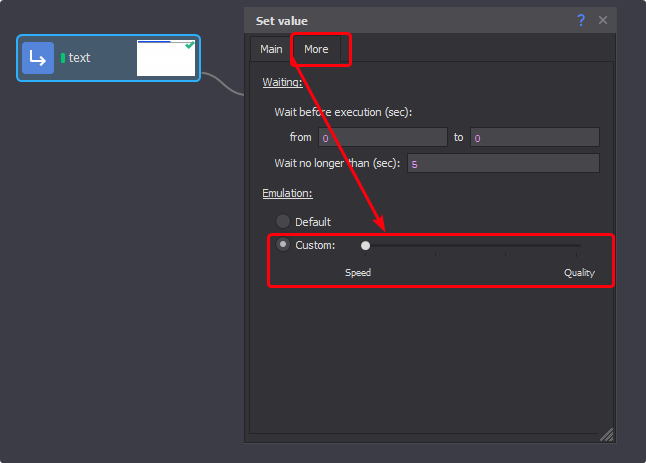Screen dimensions: 646x463
Task: Click the wait 'from' input field
Action: (x=383, y=137)
